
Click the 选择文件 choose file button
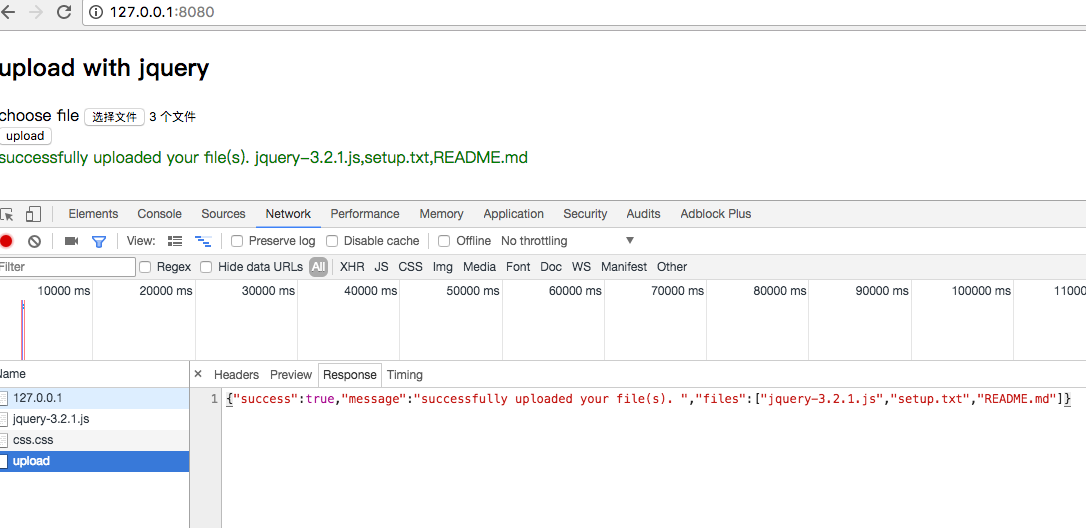pos(114,117)
